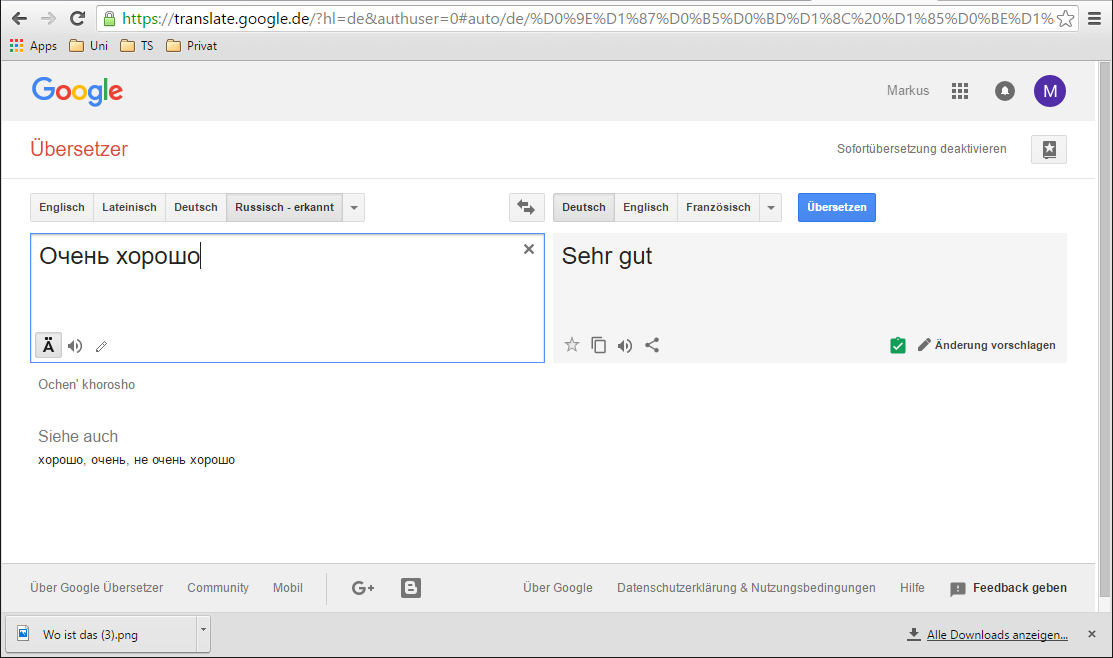Share the translation

coord(652,345)
